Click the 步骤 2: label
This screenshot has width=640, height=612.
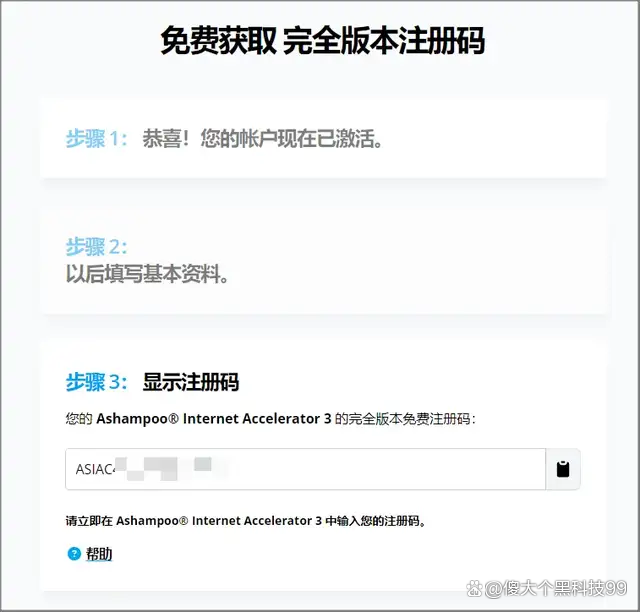[x=96, y=247]
